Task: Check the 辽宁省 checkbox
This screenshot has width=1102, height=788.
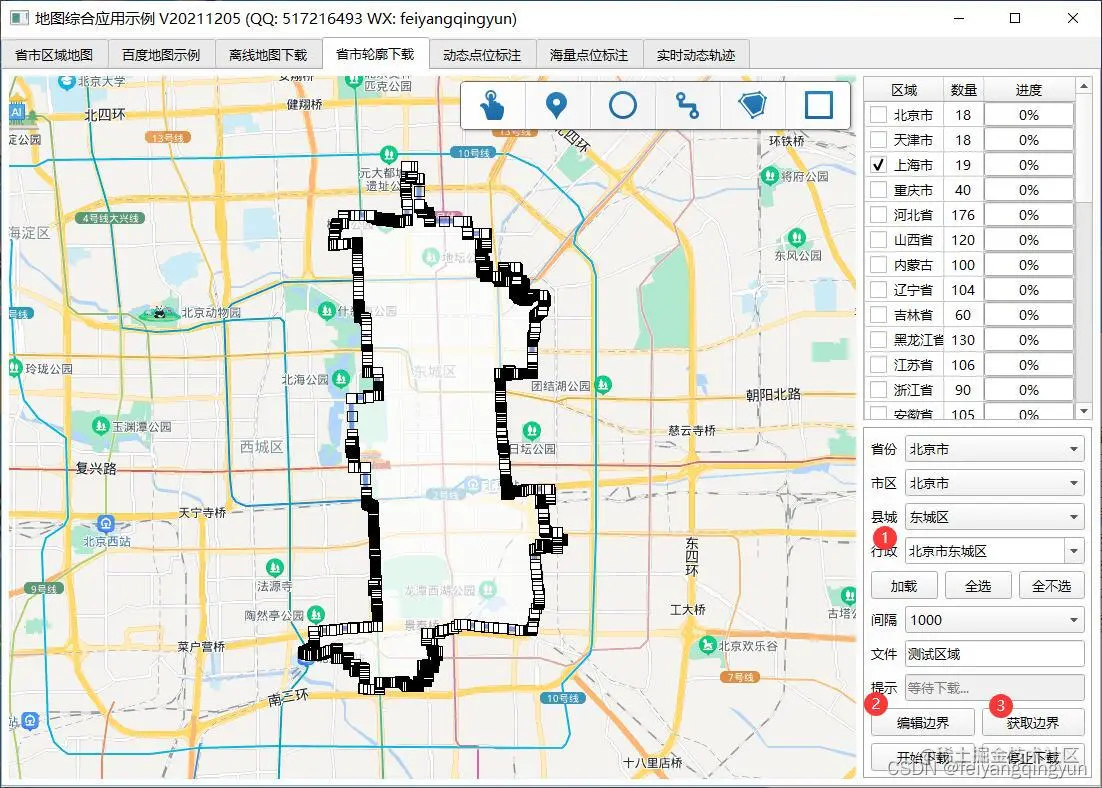Action: pyautogui.click(x=879, y=290)
